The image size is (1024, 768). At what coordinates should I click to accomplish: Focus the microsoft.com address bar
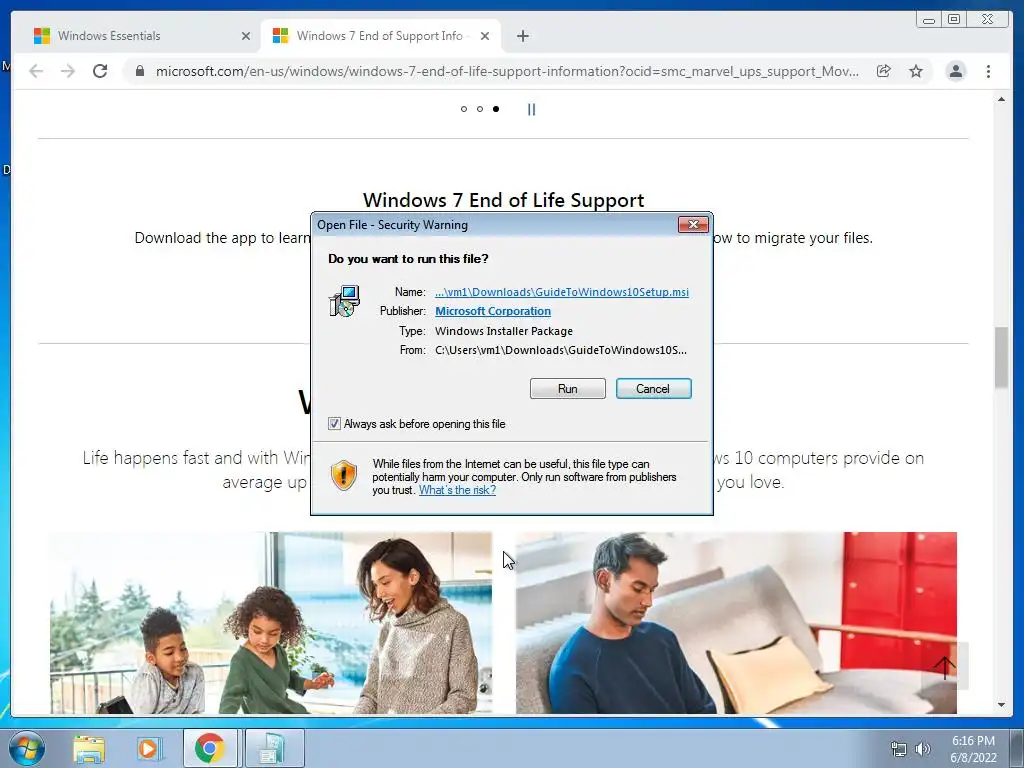[507, 71]
